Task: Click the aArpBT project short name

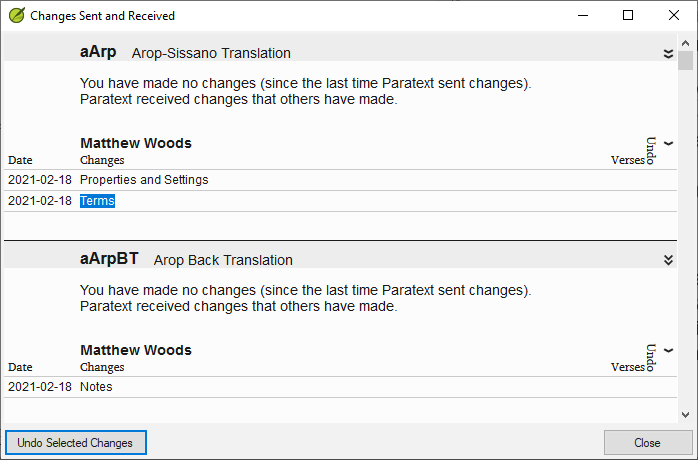Action: coord(109,259)
